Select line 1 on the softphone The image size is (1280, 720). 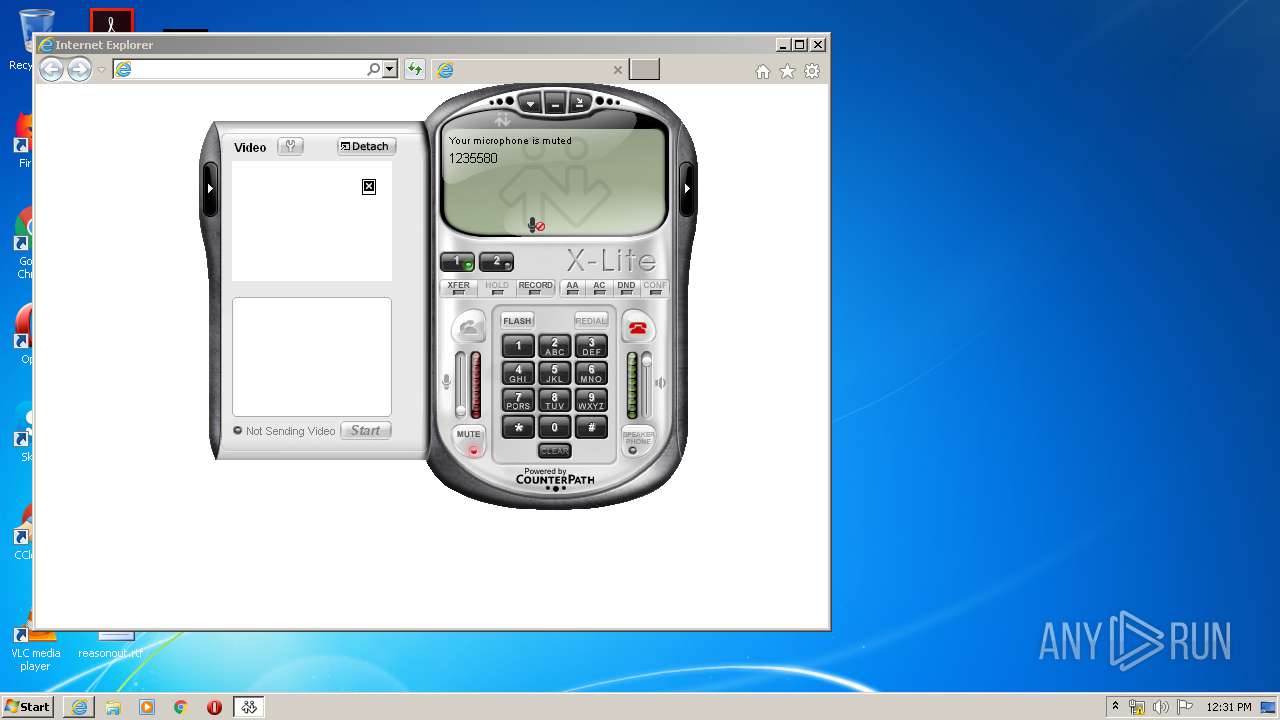457,262
